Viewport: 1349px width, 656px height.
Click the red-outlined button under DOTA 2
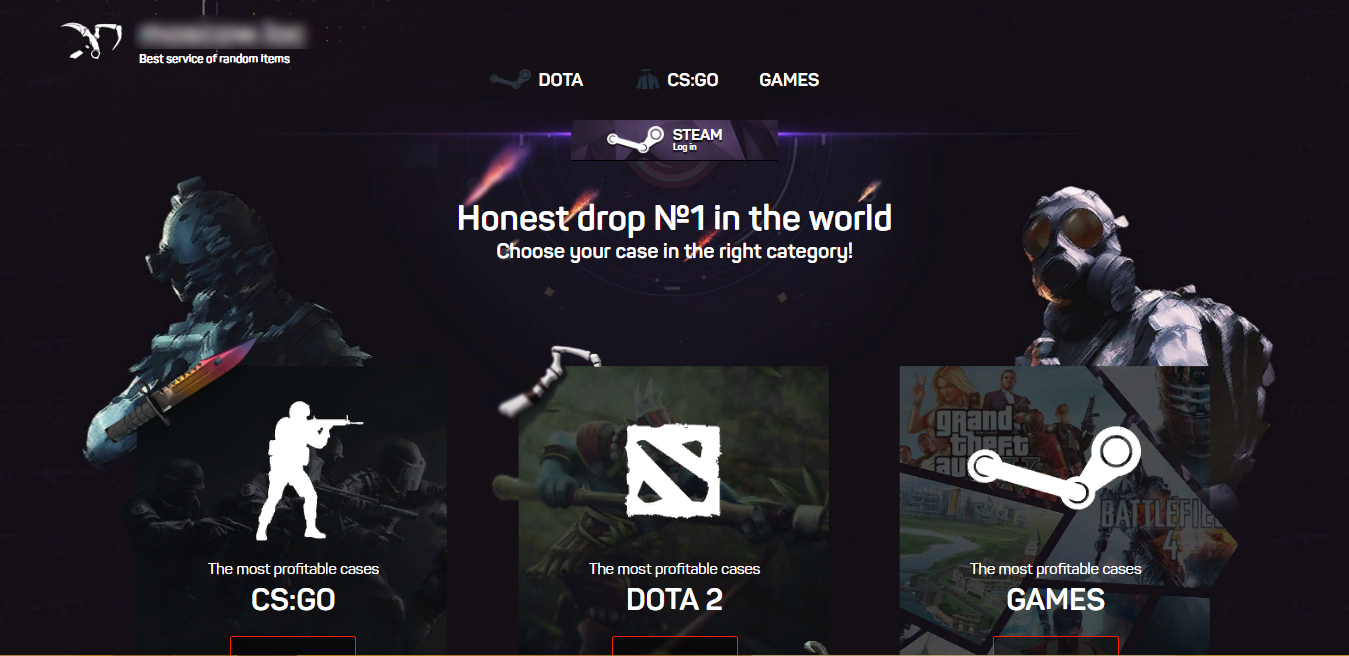click(x=675, y=646)
